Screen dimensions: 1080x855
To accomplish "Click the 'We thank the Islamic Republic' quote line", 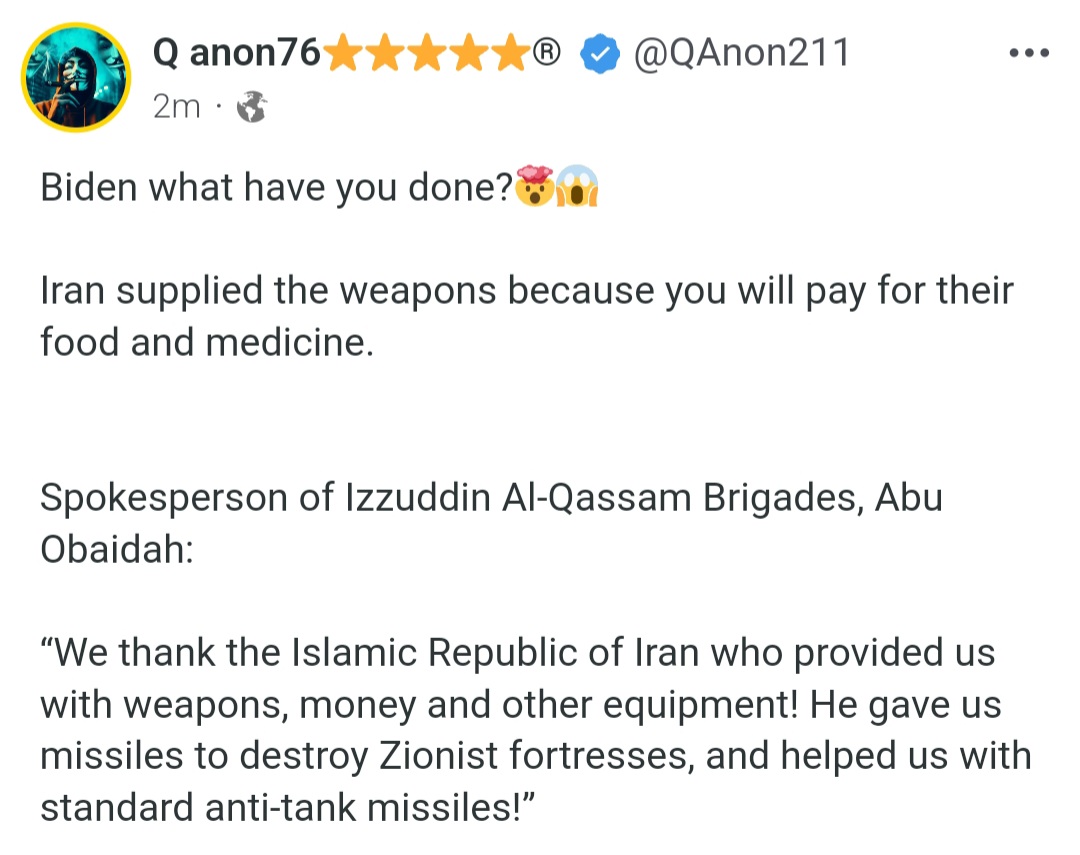I will coord(517,652).
